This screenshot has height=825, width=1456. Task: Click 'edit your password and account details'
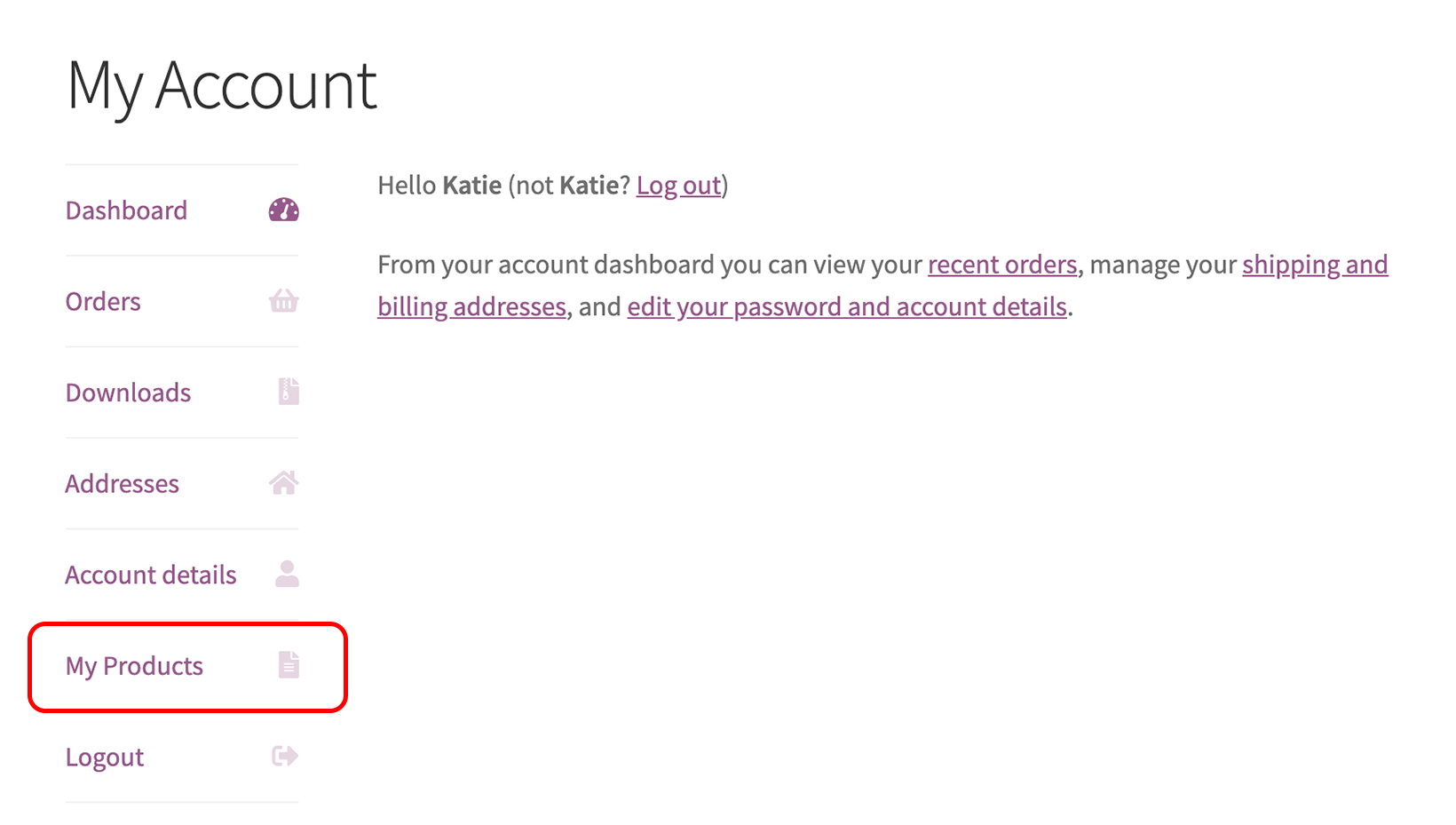tap(846, 306)
